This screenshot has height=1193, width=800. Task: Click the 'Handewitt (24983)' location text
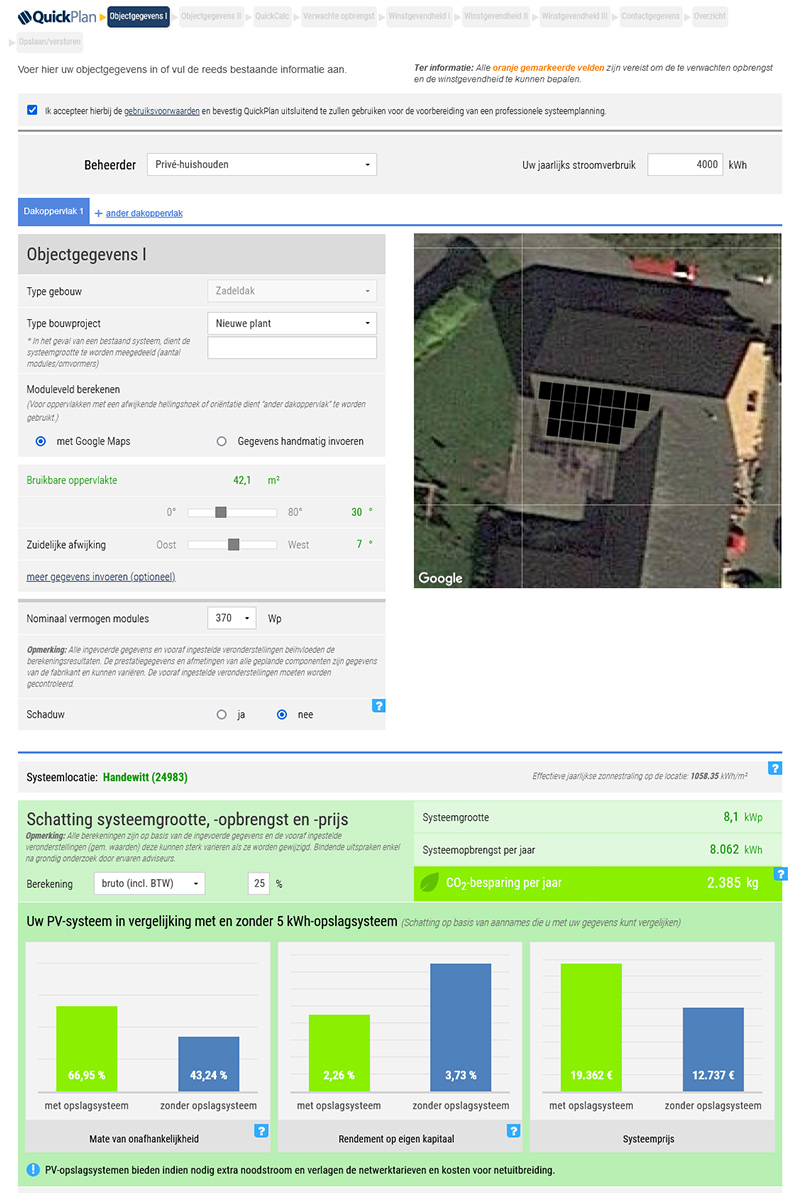tap(145, 777)
